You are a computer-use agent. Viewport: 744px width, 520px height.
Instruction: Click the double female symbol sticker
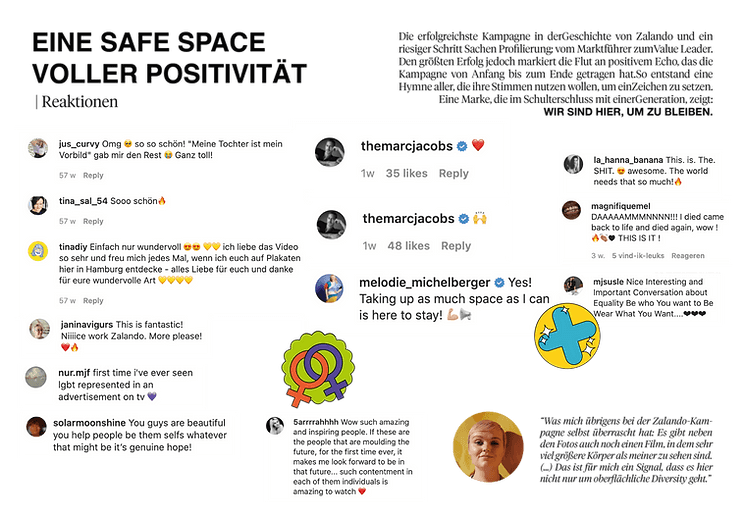318,370
